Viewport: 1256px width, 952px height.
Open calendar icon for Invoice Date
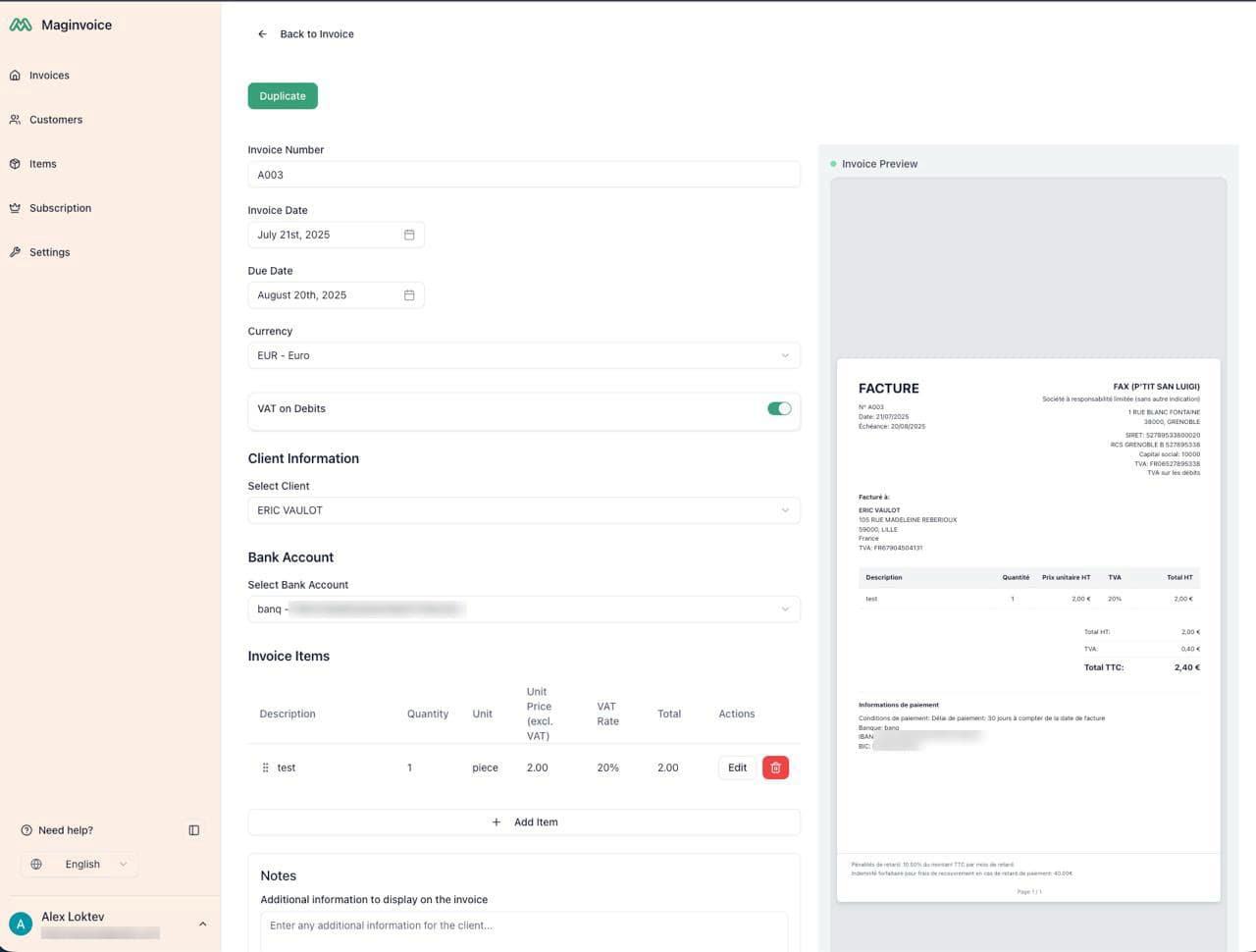coord(409,235)
